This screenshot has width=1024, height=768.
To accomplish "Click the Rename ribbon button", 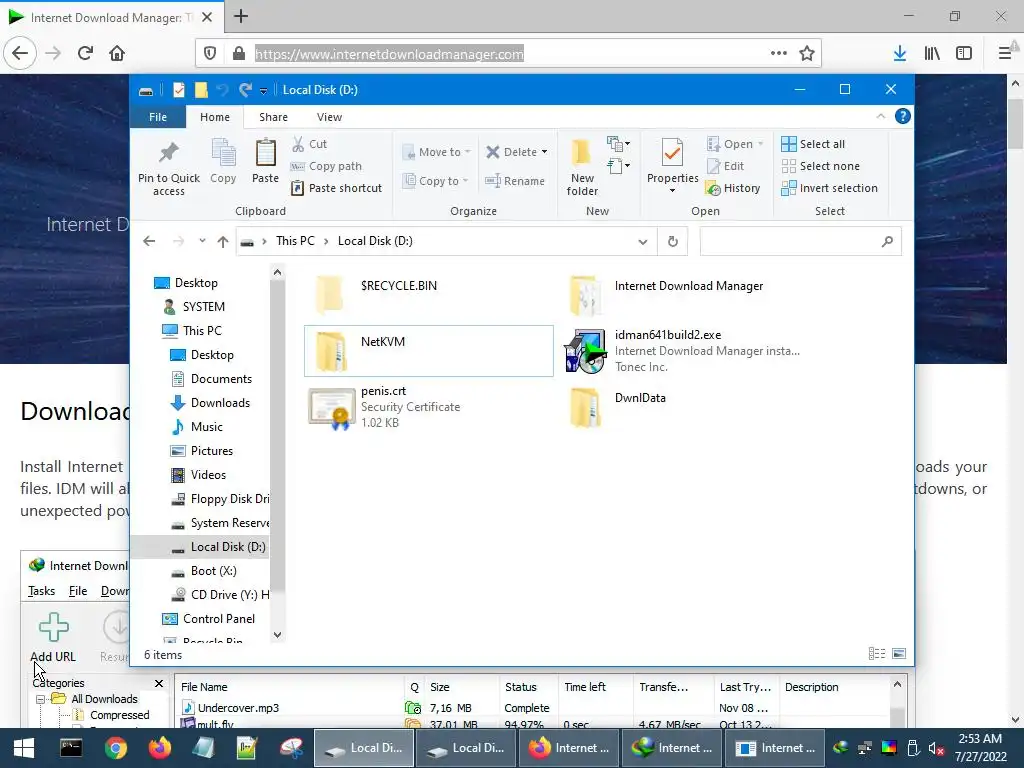I will (515, 181).
